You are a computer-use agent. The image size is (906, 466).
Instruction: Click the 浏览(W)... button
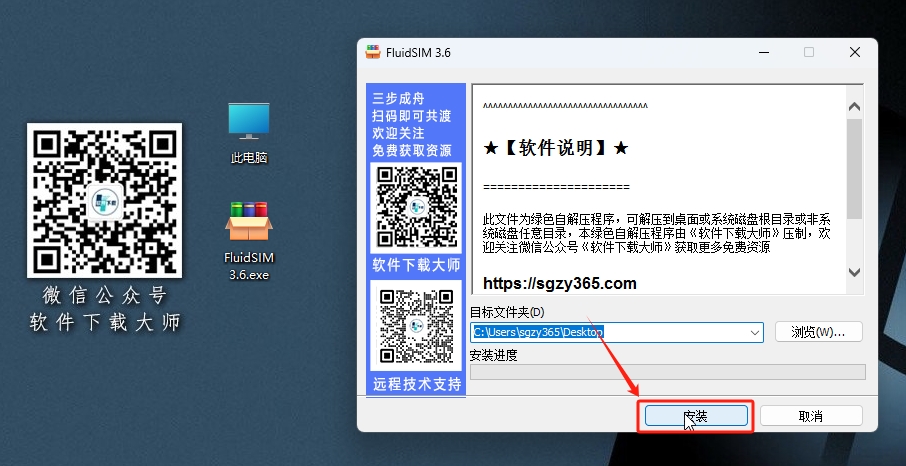click(818, 332)
